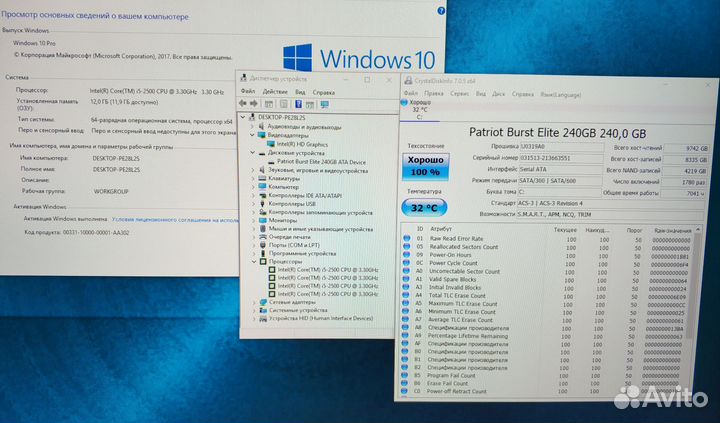Click the Valid Spare Blocks row text
This screenshot has width=720, height=423.
click(x=452, y=279)
